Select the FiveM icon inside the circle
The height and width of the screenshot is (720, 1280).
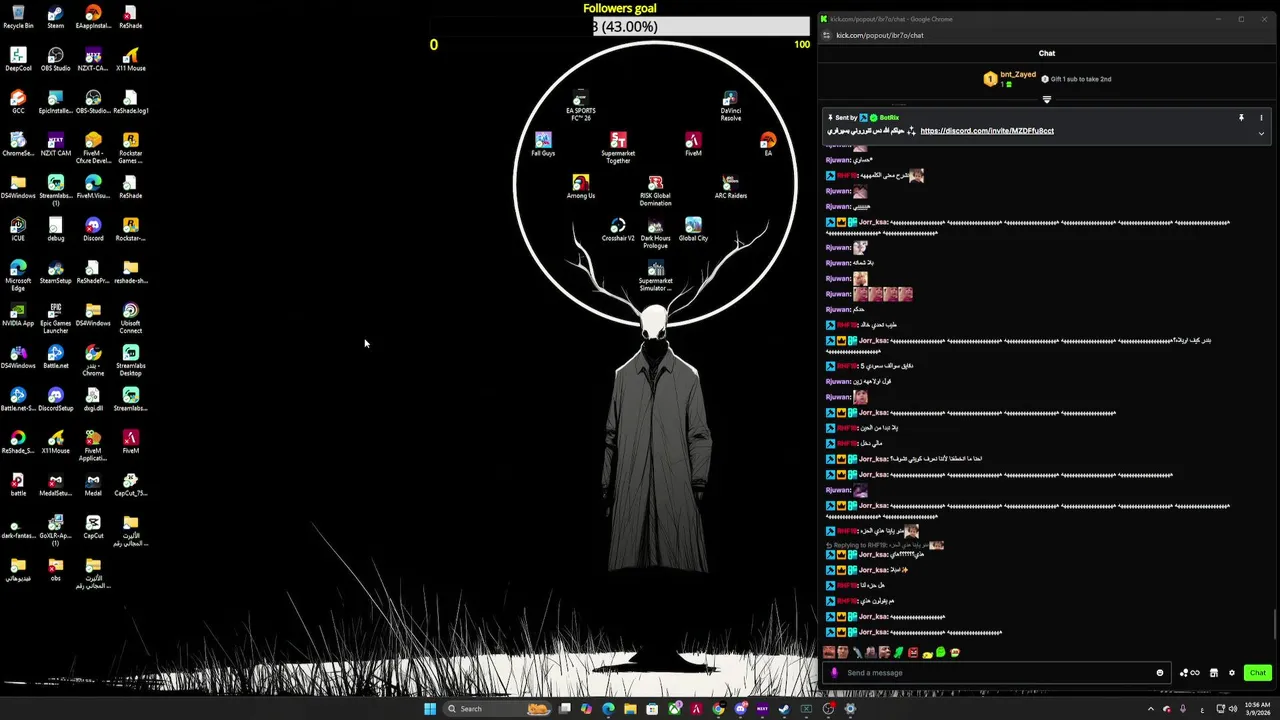tap(693, 145)
